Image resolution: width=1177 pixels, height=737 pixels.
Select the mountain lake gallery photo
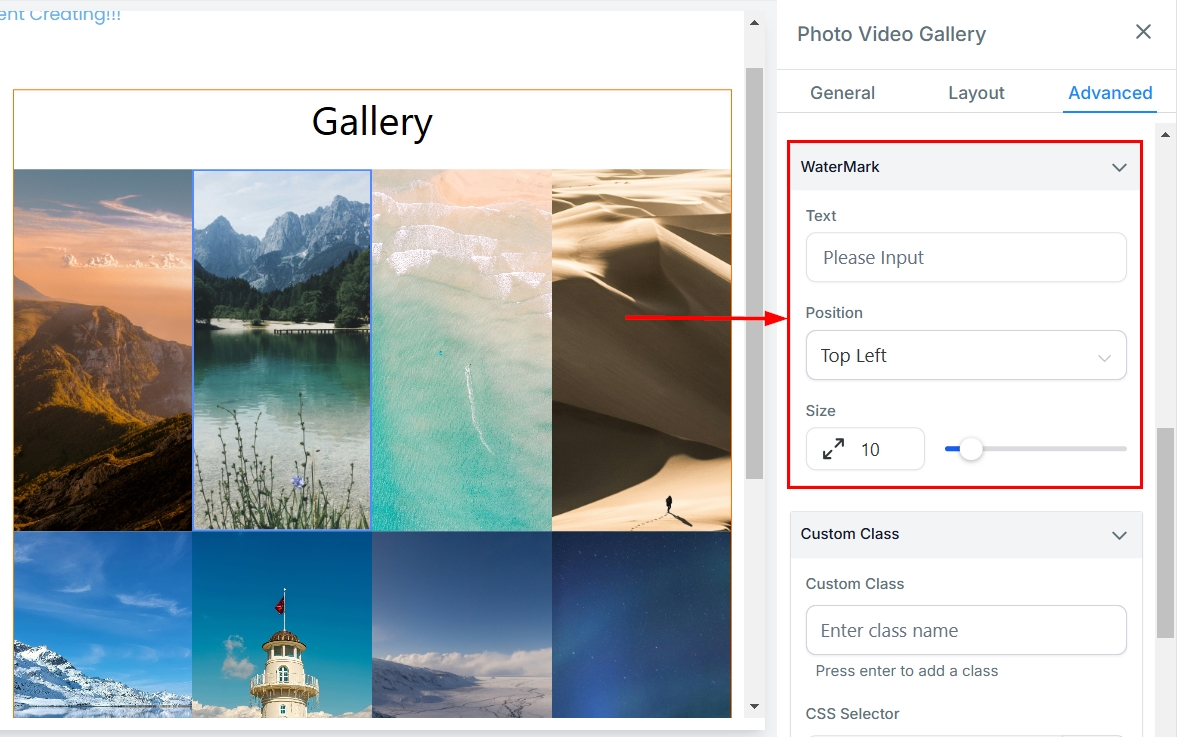coord(282,350)
